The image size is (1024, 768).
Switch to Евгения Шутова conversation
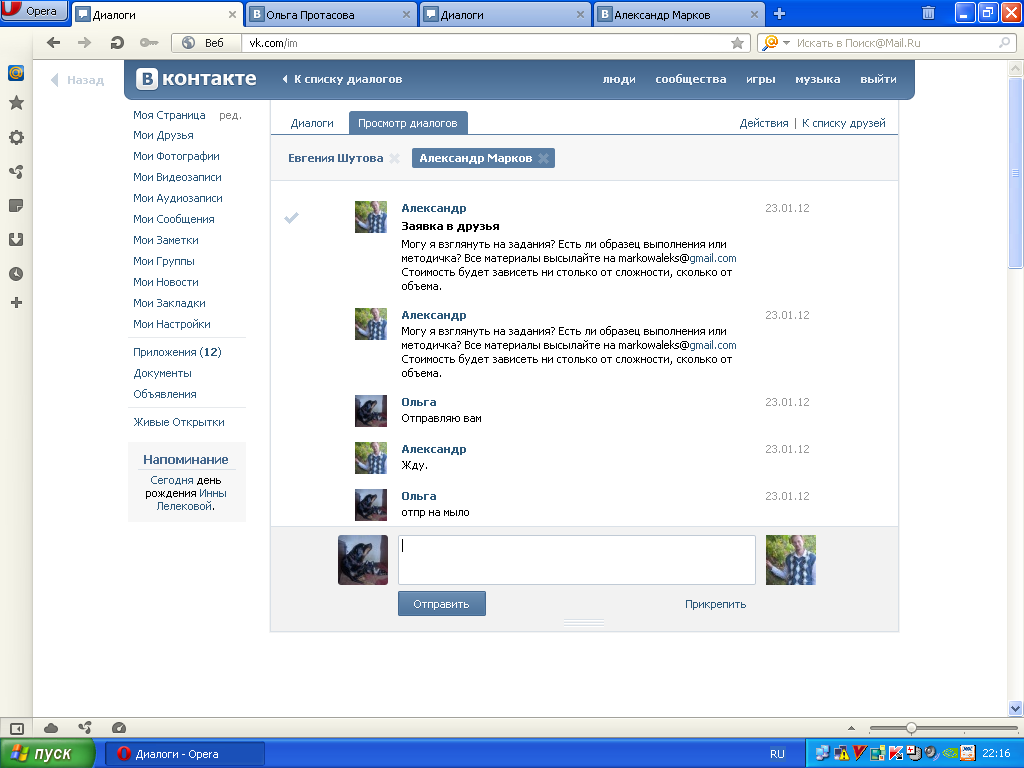[336, 158]
